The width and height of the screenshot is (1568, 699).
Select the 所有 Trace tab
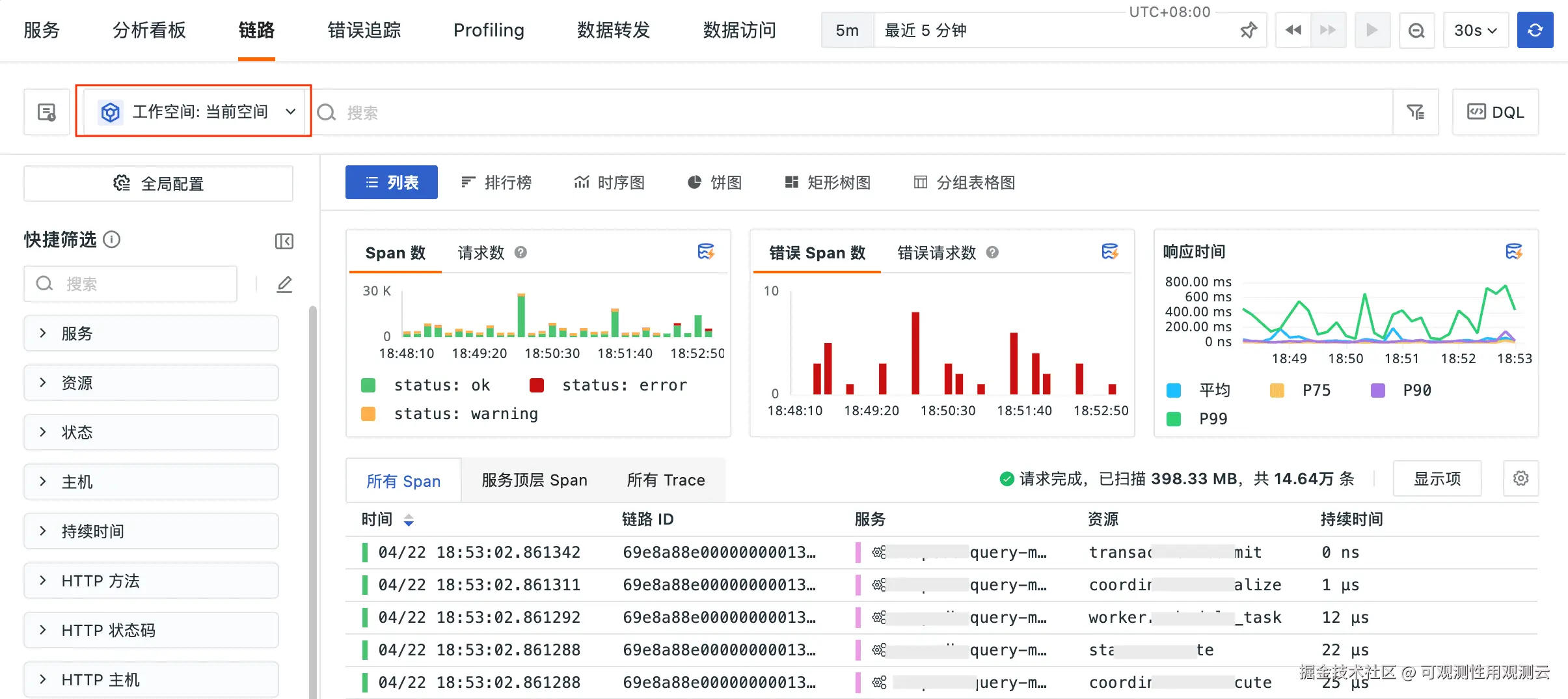tap(665, 480)
